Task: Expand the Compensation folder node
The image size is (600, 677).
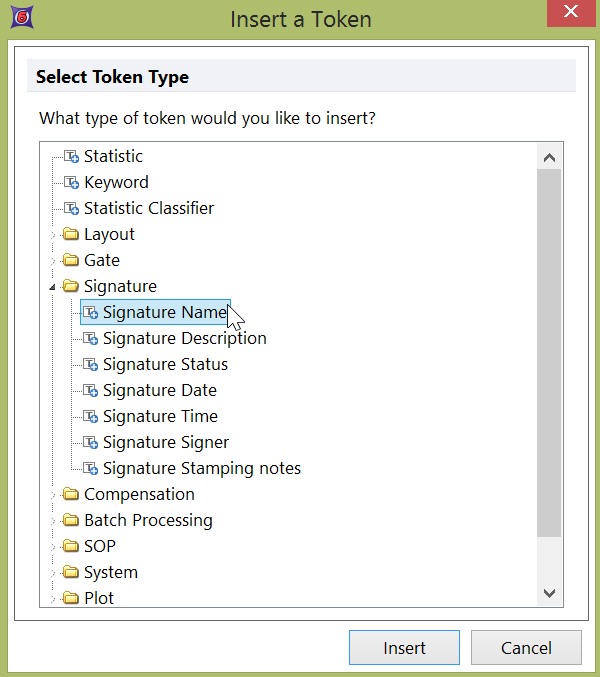Action: (x=53, y=495)
